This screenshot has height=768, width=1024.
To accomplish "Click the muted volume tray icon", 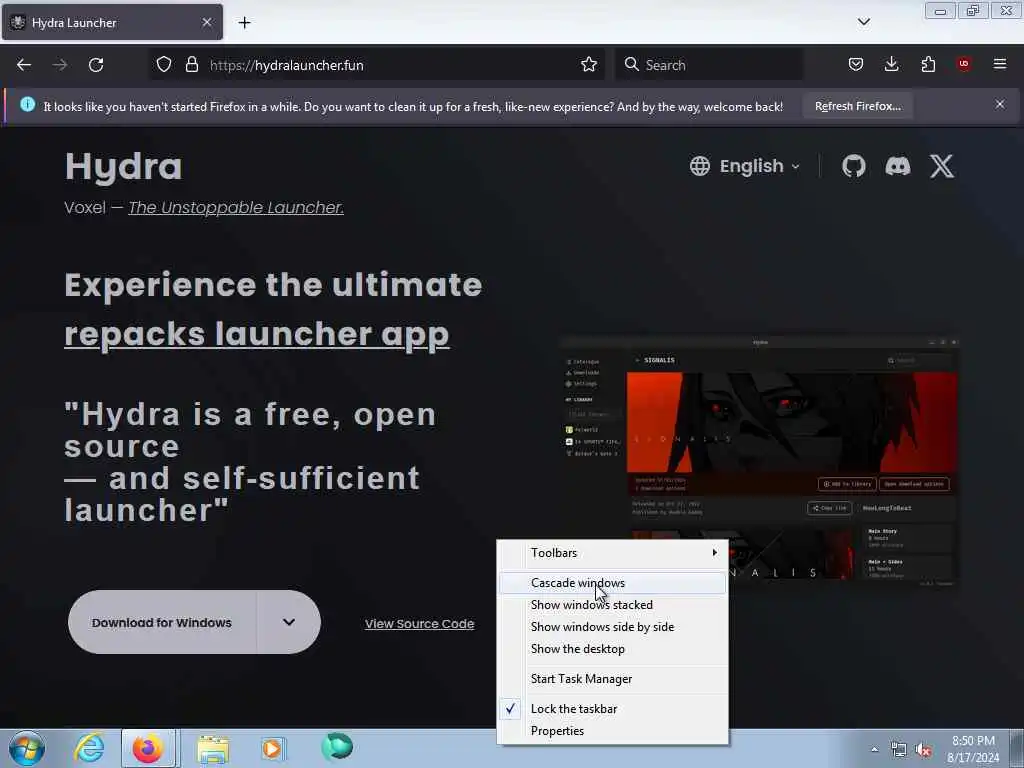I will point(923,750).
